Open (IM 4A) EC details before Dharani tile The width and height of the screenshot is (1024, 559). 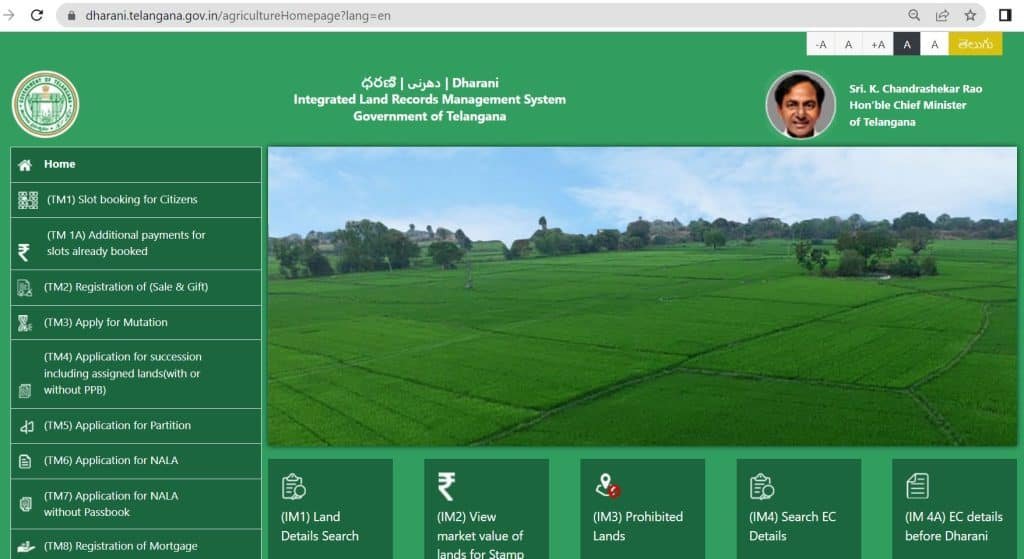click(955, 509)
